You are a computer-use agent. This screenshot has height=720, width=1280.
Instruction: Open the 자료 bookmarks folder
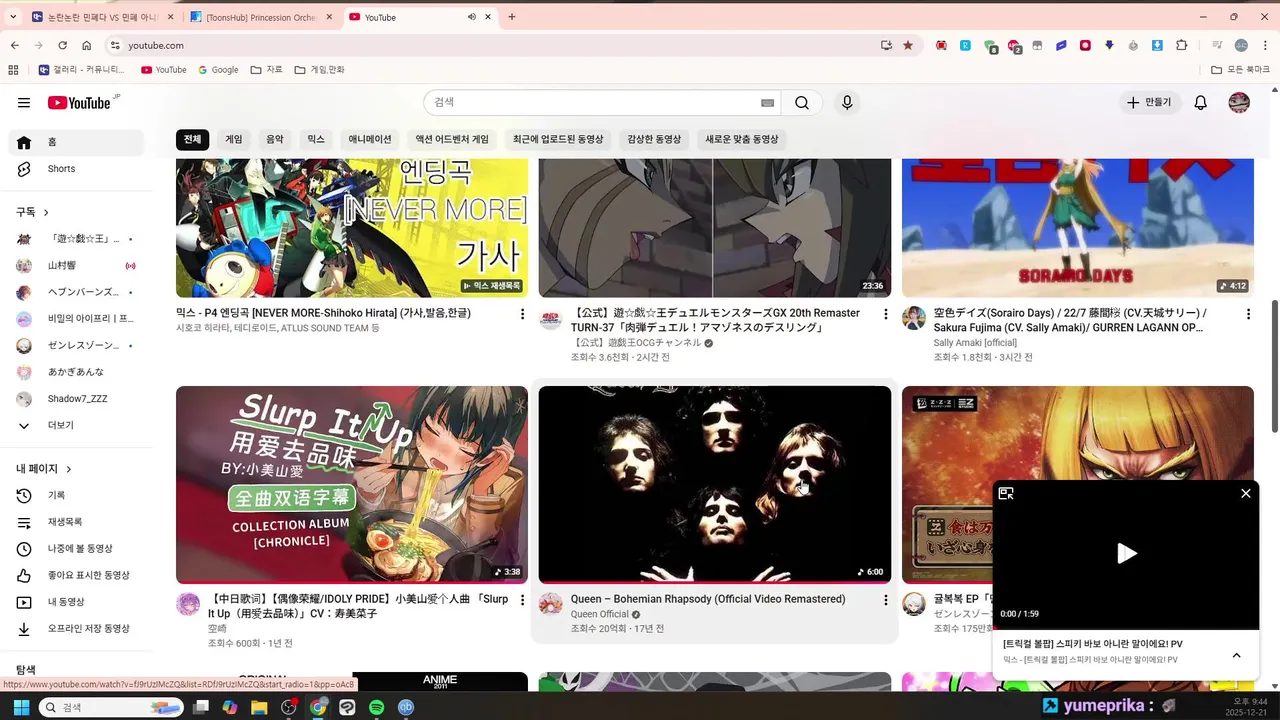coord(266,70)
